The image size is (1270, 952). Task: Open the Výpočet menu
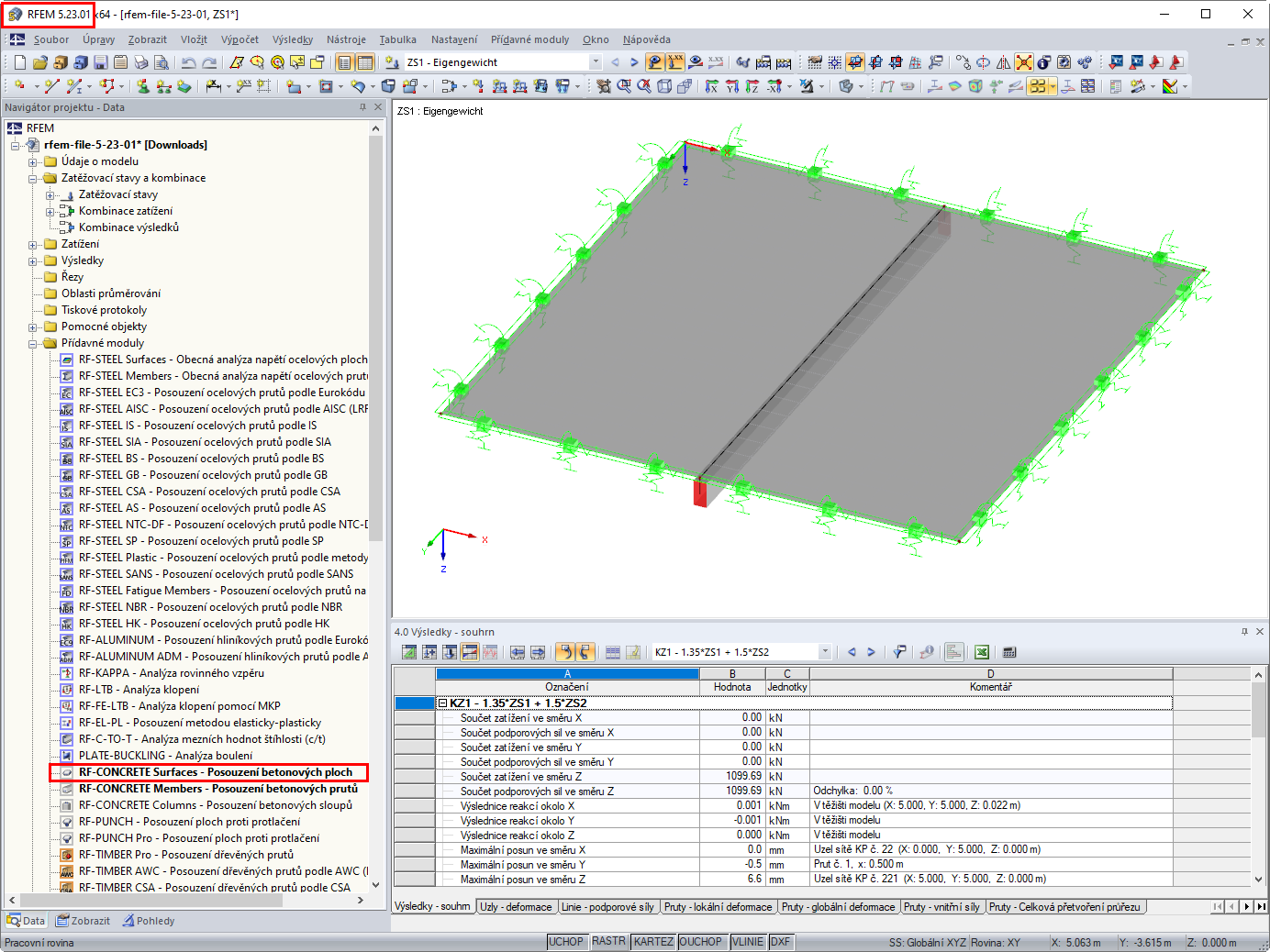coord(240,39)
